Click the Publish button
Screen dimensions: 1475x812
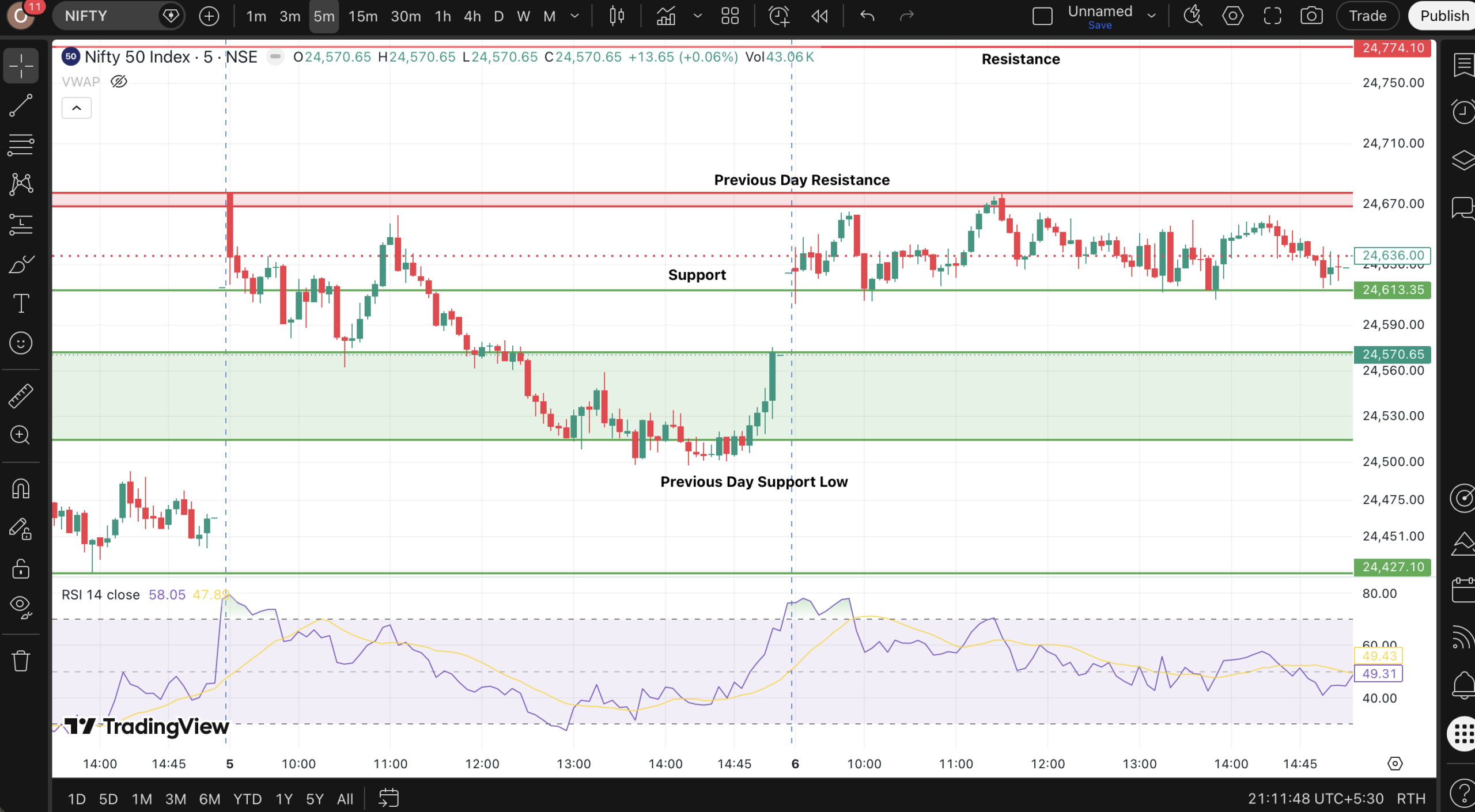click(x=1443, y=16)
